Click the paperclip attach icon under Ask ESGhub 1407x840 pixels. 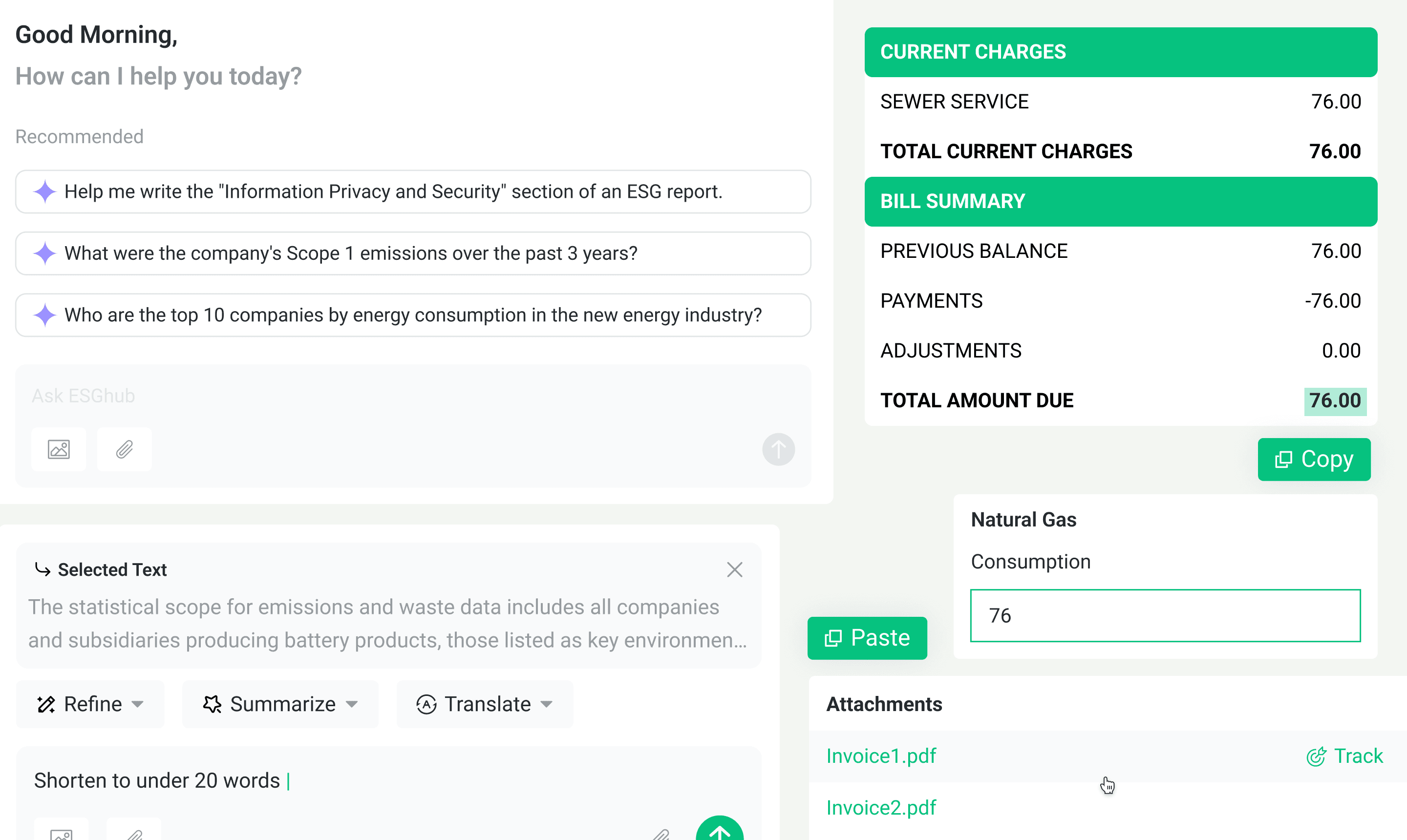124,449
